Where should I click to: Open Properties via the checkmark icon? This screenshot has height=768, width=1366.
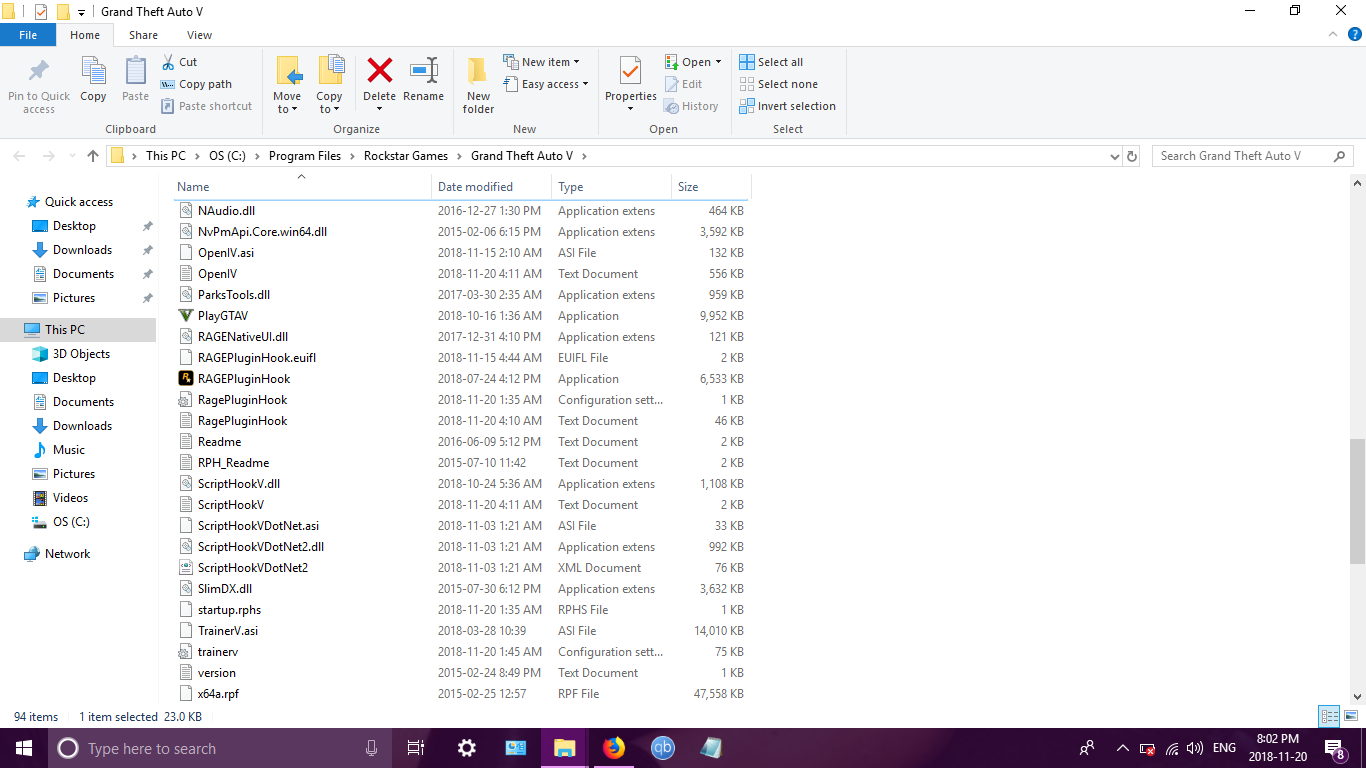pyautogui.click(x=630, y=71)
